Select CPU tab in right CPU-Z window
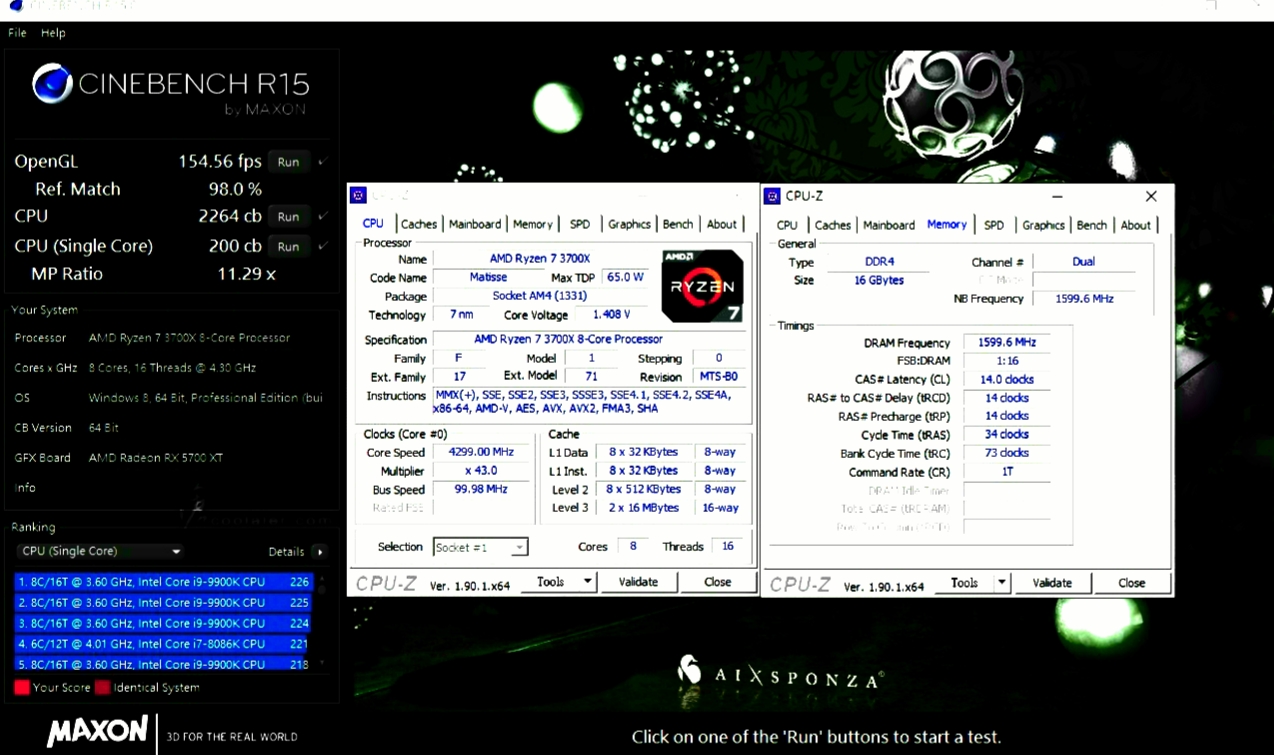Screen dimensions: 1274x755 (787, 225)
